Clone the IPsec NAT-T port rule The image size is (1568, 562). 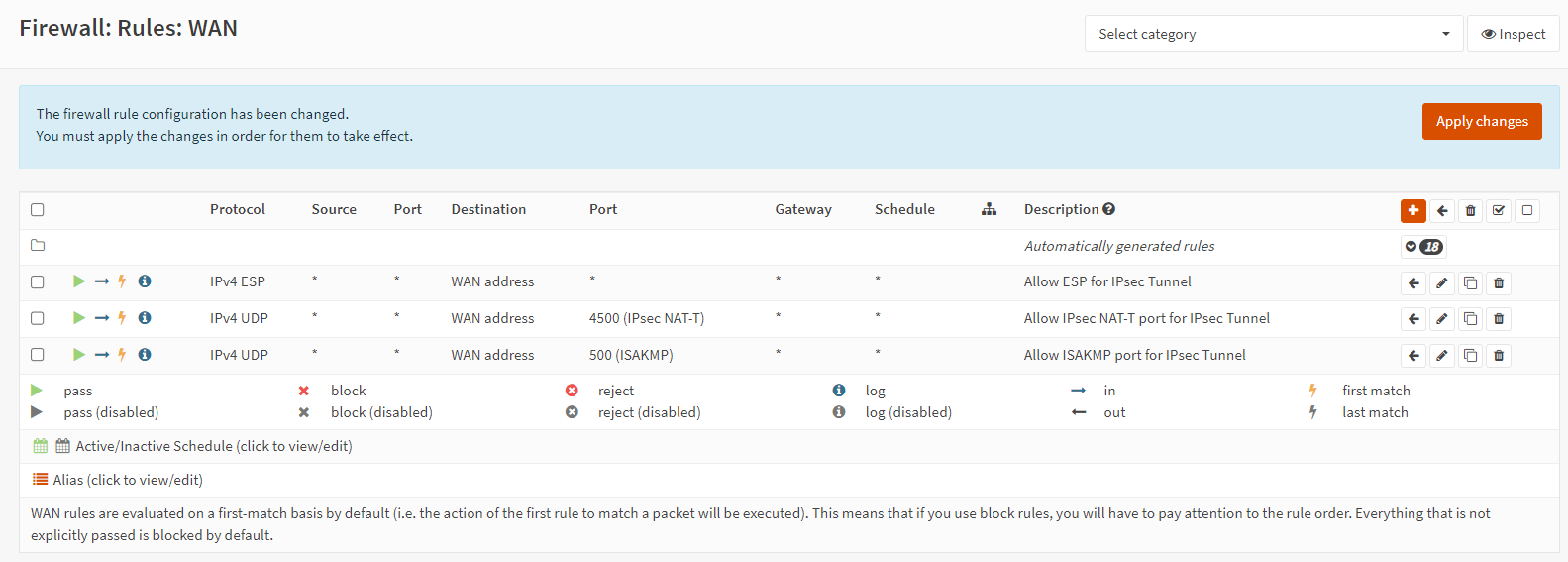[x=1470, y=319]
